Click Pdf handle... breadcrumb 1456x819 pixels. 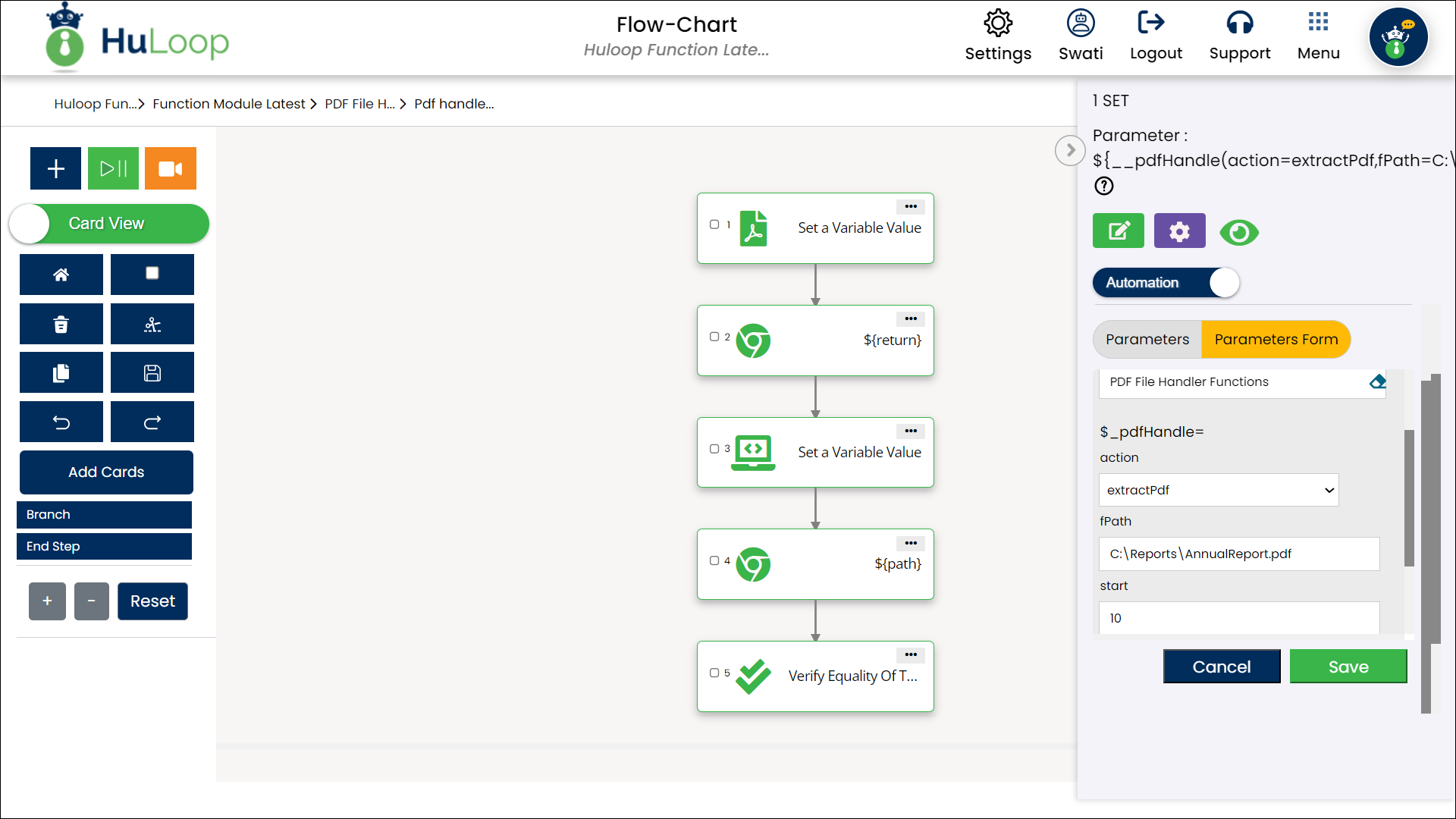coord(453,104)
